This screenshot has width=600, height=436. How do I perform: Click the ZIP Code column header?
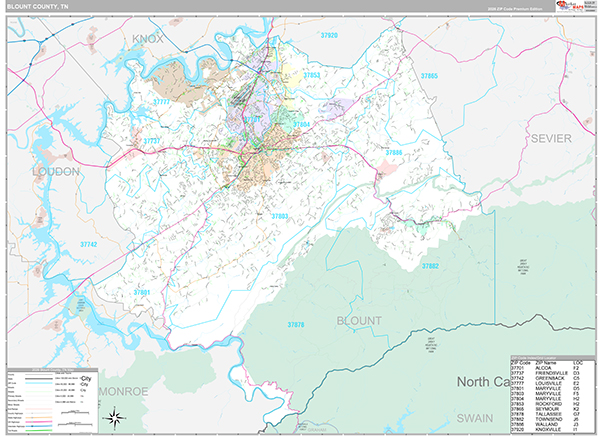520,363
